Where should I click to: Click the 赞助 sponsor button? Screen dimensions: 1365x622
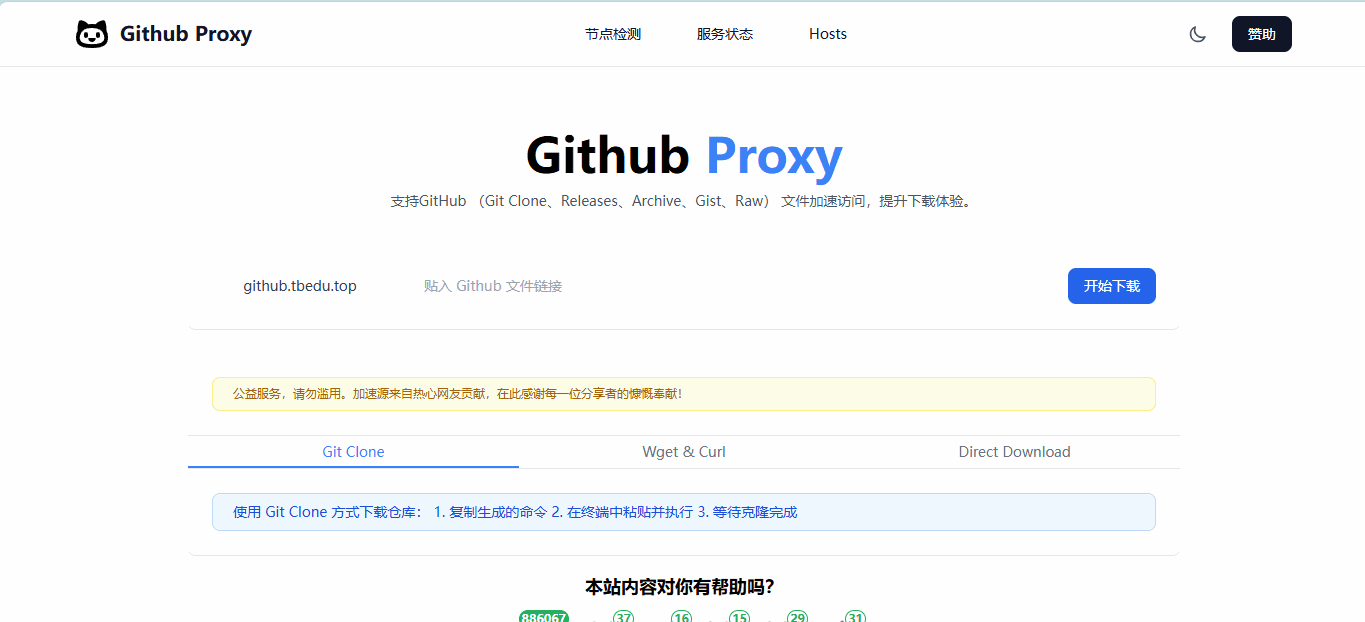click(x=1262, y=34)
